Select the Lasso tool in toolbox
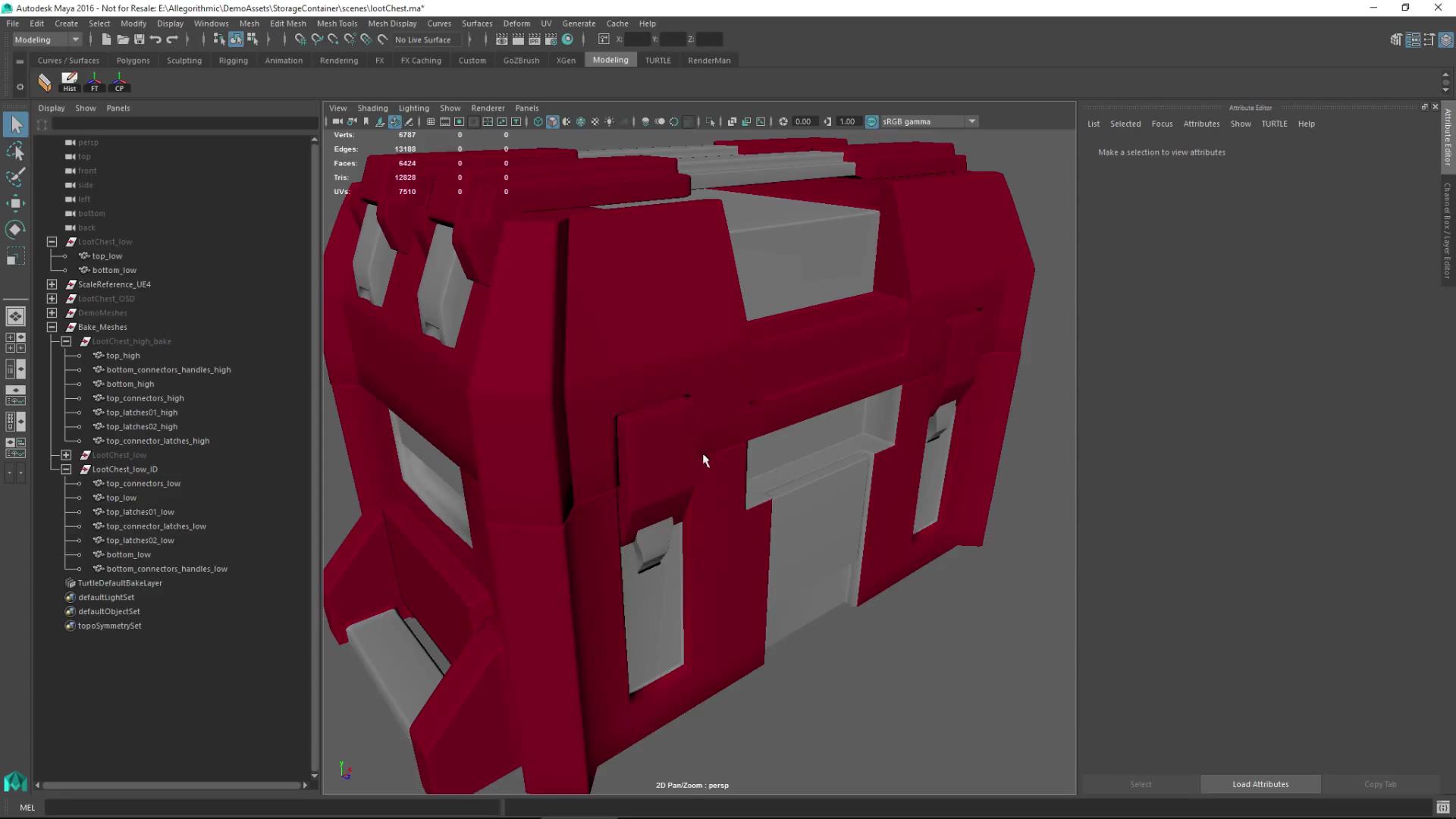Viewport: 1456px width, 819px height. pos(15,152)
